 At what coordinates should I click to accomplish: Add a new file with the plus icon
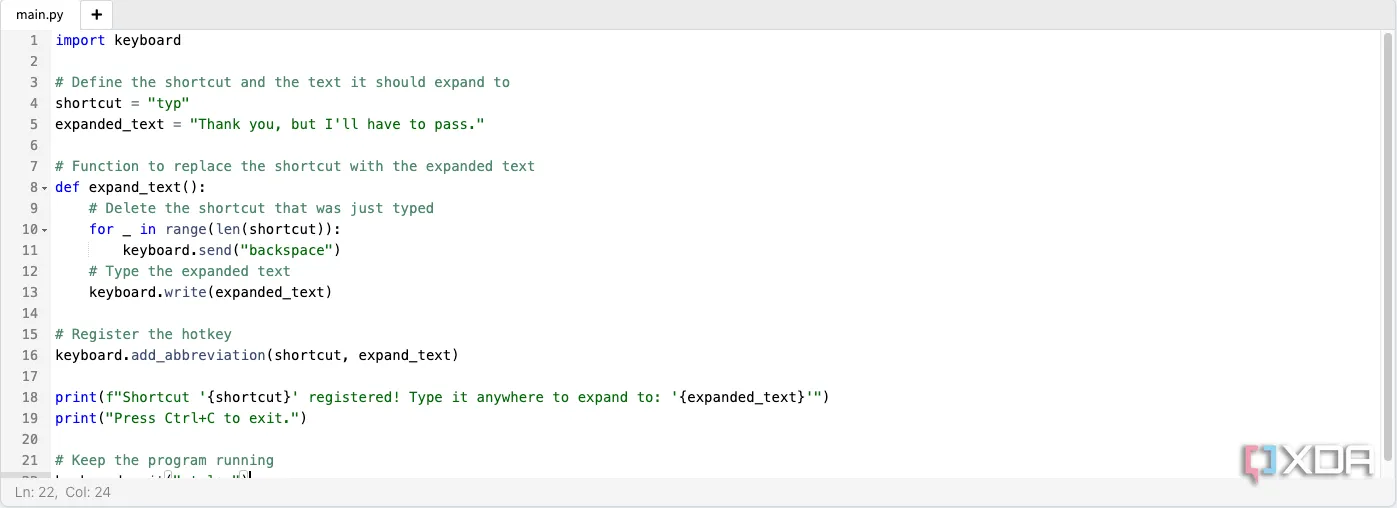[x=96, y=15]
